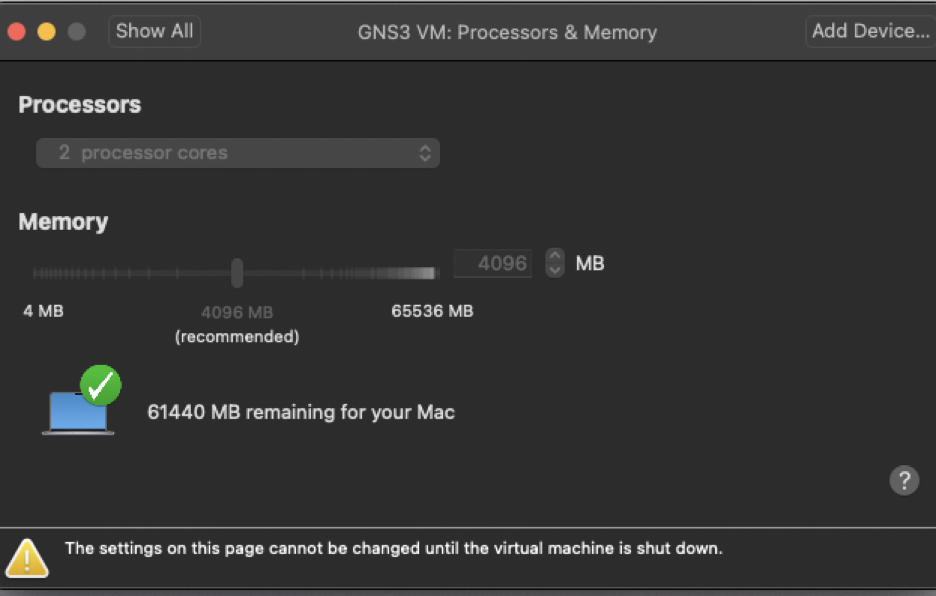Click the 4 MB minimum label
Image resolution: width=936 pixels, height=596 pixels.
pos(42,311)
